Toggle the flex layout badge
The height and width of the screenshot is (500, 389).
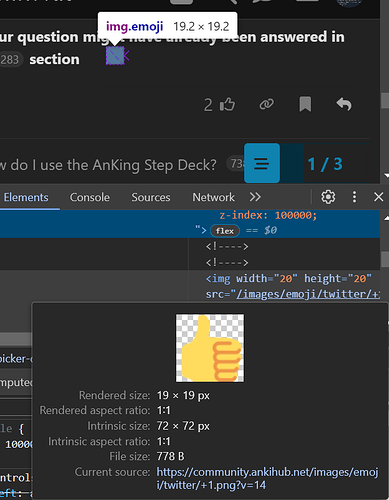tap(225, 231)
